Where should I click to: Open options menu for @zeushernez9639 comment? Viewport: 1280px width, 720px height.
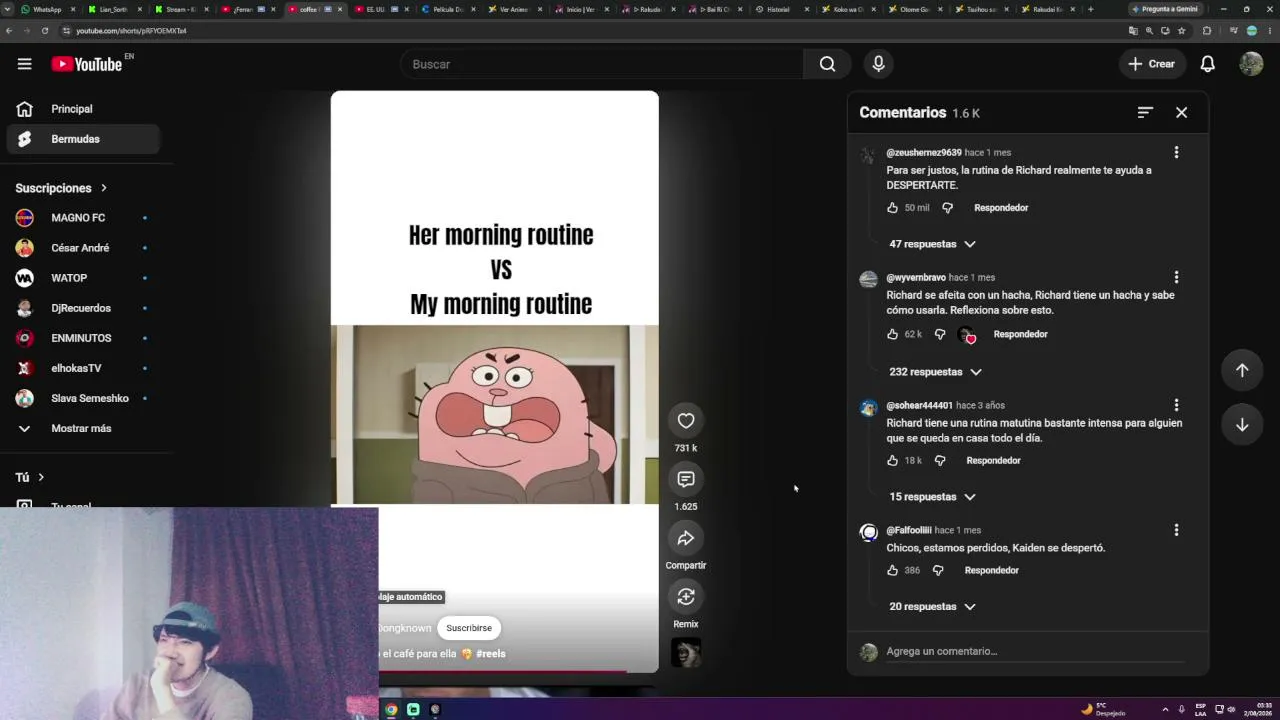click(1176, 152)
